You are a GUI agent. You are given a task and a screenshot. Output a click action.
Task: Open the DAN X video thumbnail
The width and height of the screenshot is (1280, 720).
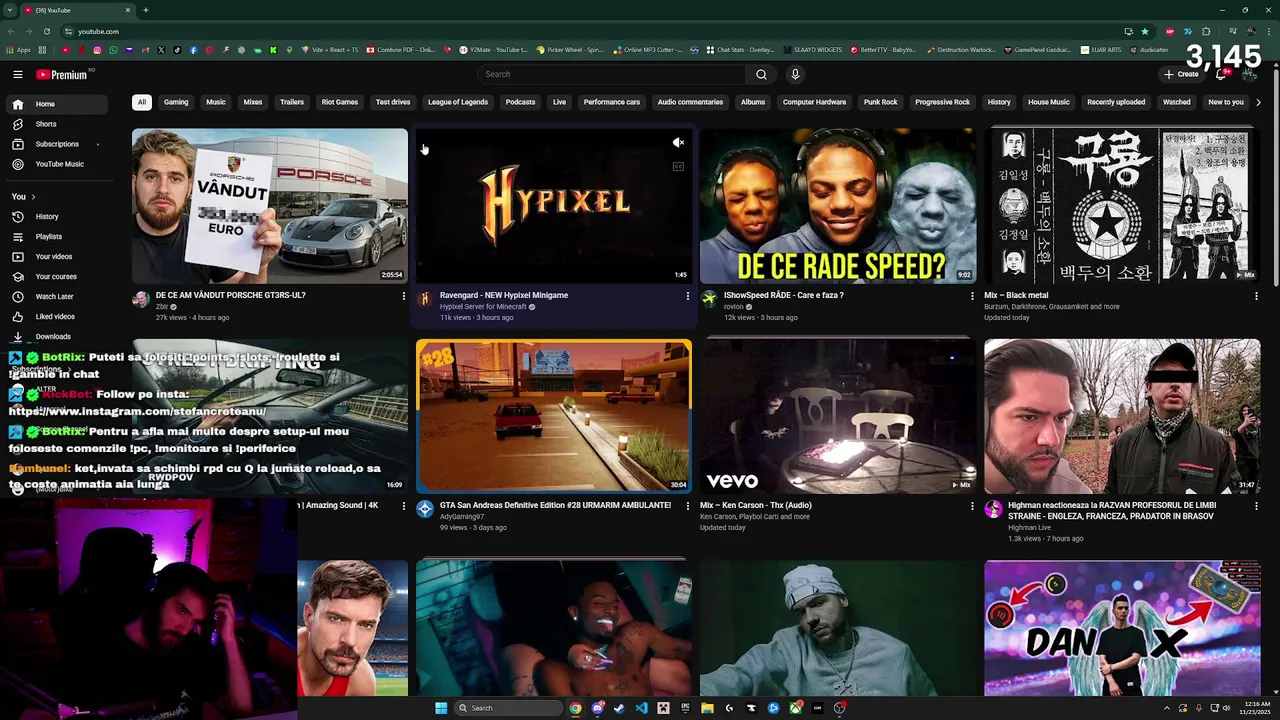point(1122,628)
